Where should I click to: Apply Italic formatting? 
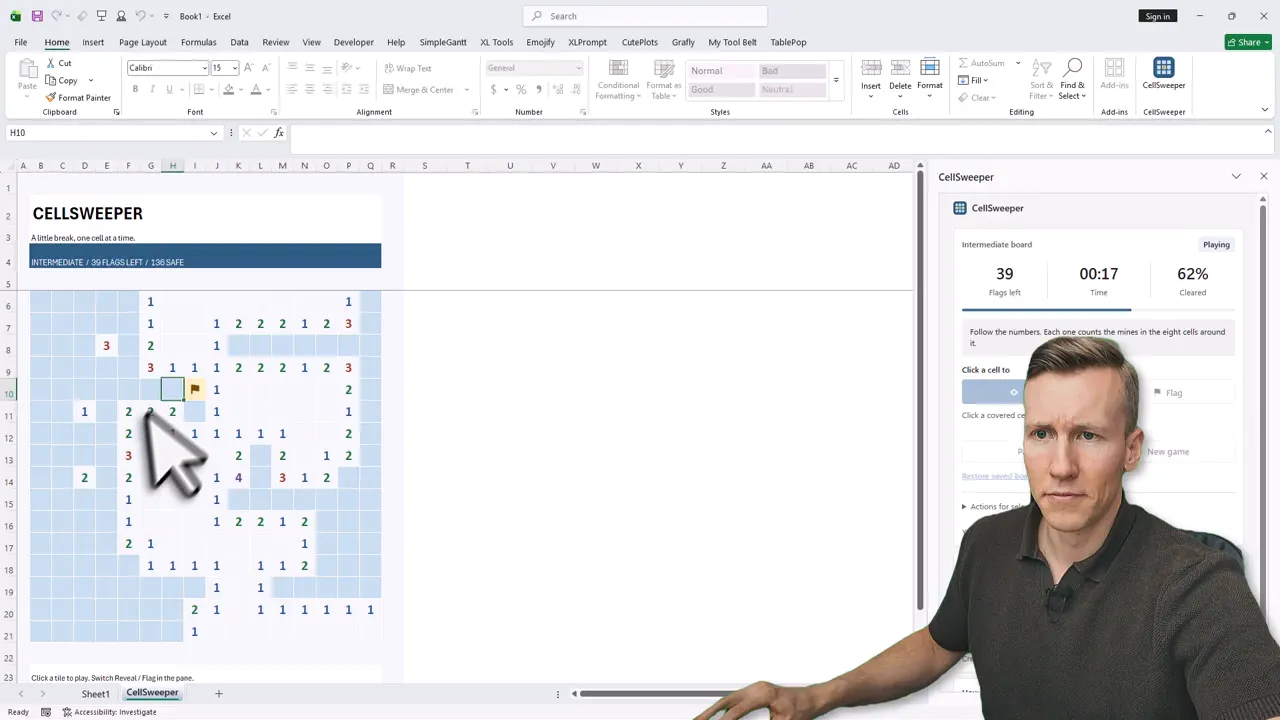(152, 89)
